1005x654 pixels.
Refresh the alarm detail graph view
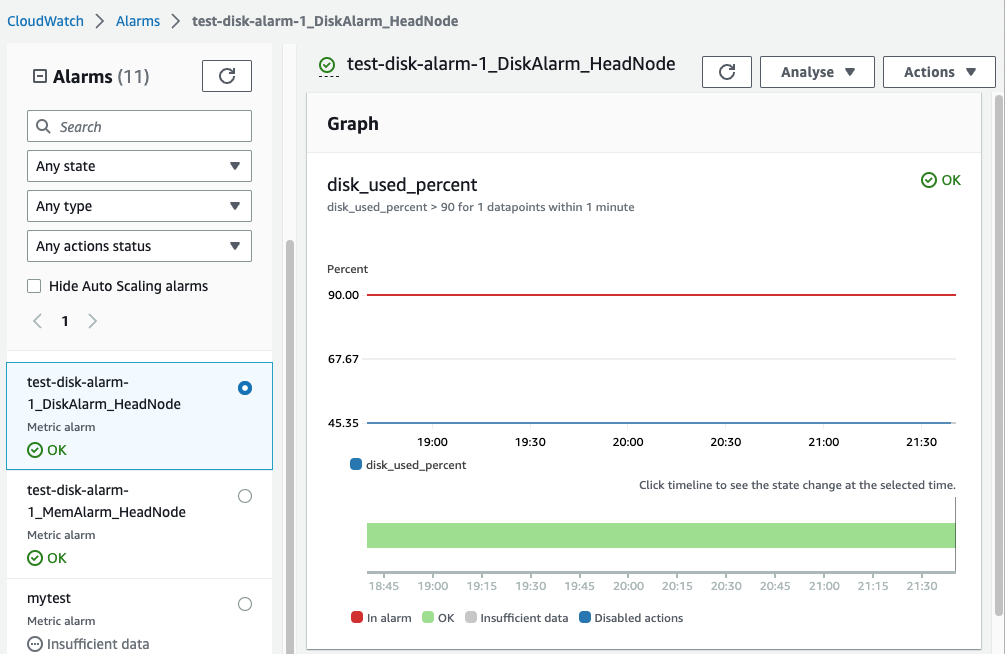pyautogui.click(x=727, y=72)
